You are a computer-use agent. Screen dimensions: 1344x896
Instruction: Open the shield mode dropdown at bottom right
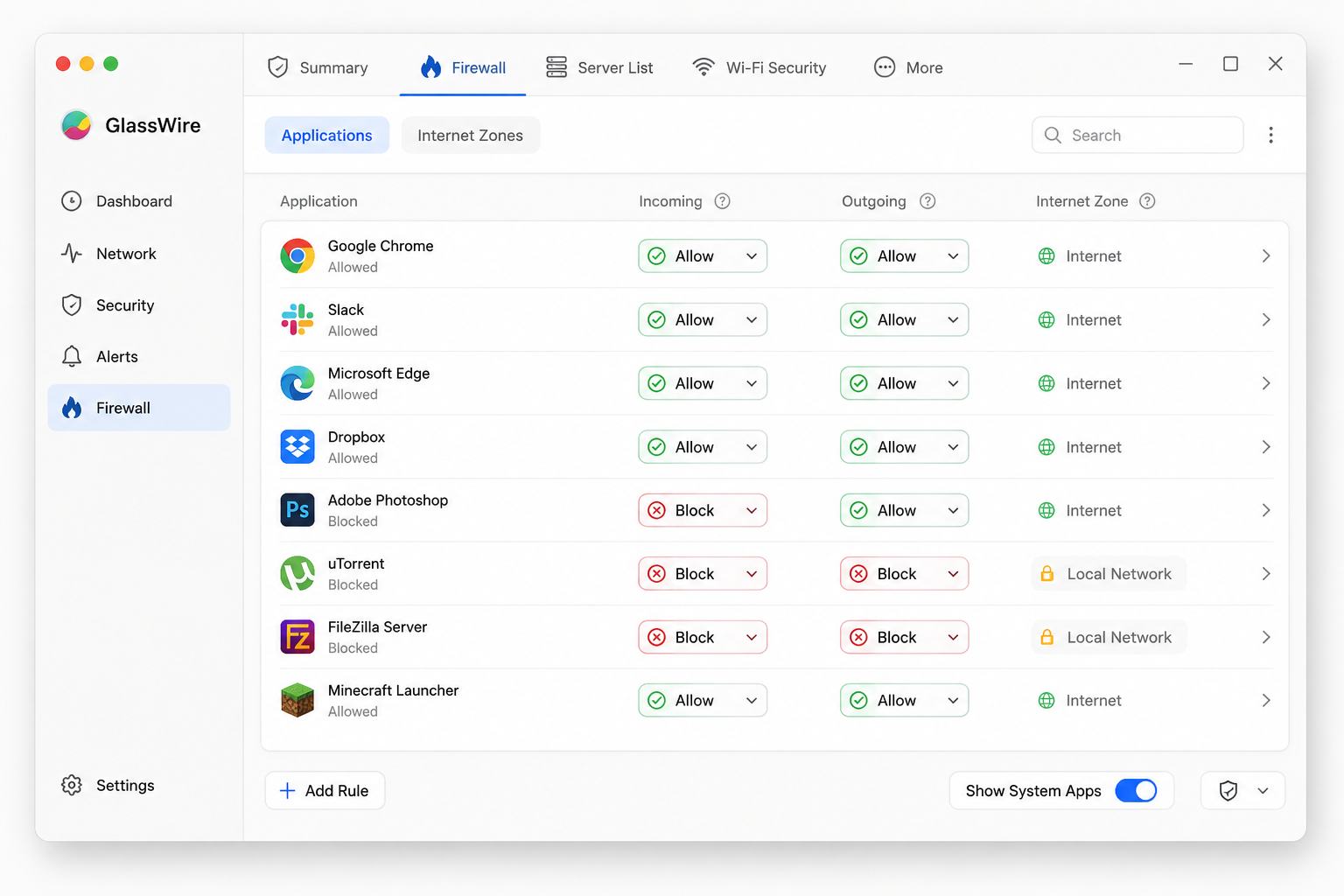pyautogui.click(x=1242, y=790)
